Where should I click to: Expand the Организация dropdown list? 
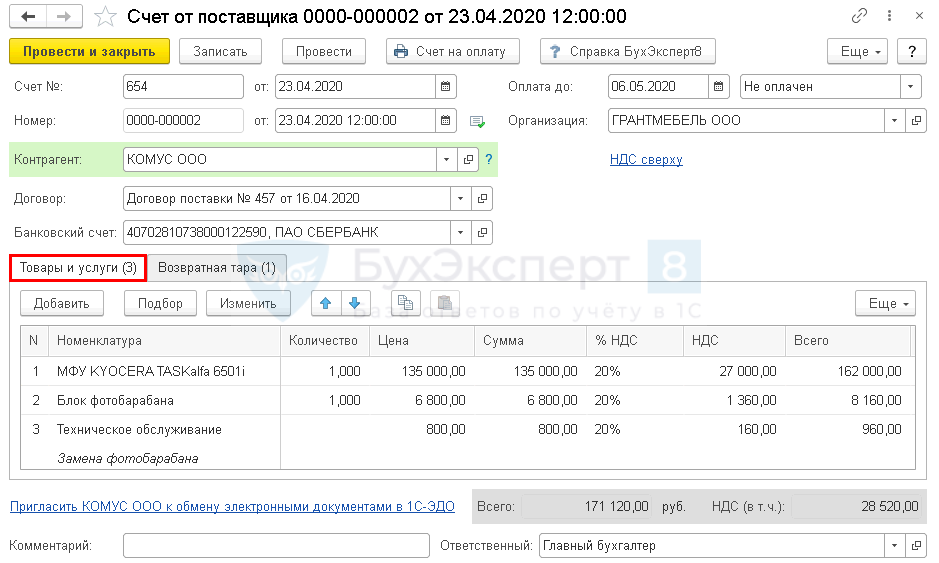point(894,121)
